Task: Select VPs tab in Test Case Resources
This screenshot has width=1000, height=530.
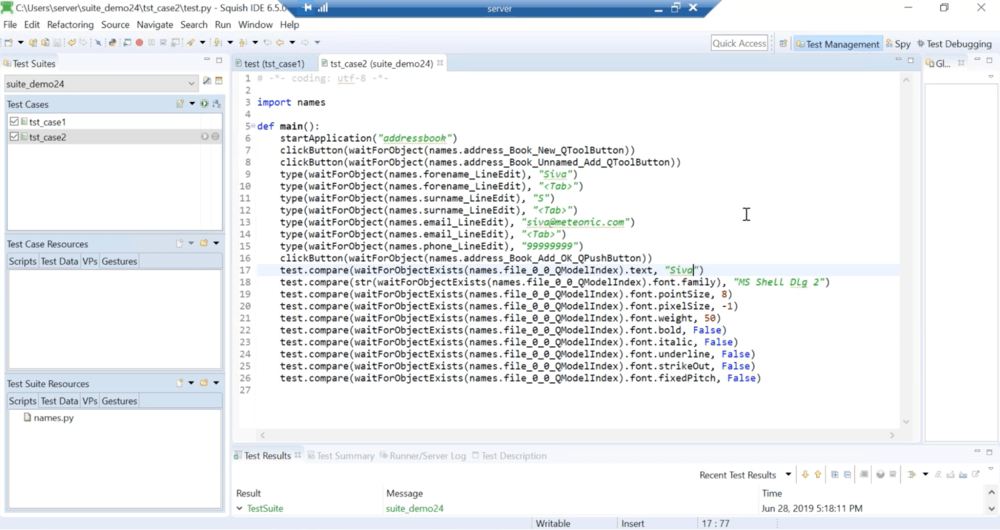Action: [x=90, y=261]
